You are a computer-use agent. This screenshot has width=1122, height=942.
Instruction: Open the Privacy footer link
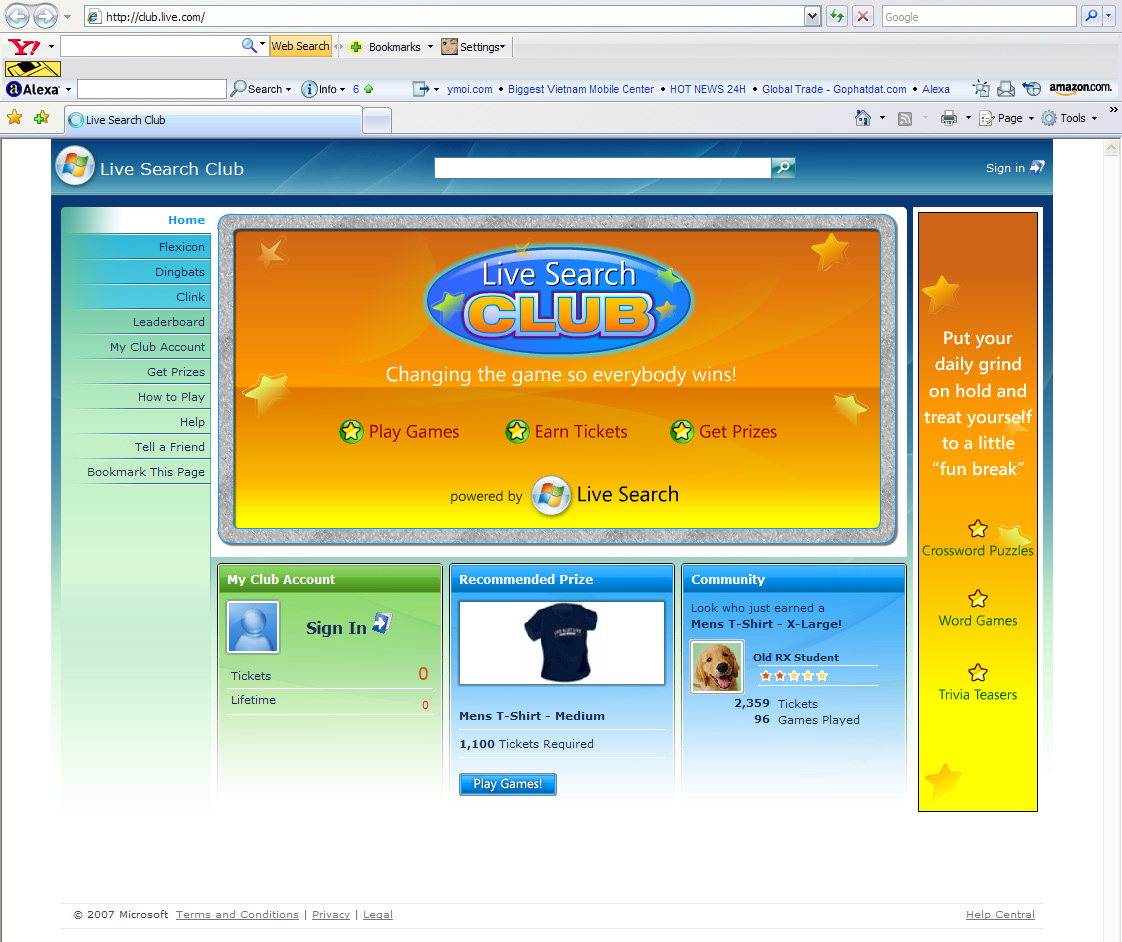[x=331, y=914]
